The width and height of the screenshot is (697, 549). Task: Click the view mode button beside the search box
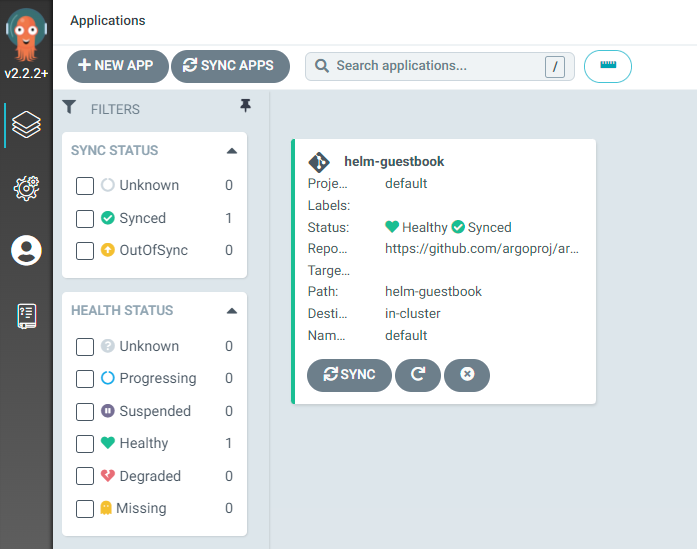coord(608,66)
